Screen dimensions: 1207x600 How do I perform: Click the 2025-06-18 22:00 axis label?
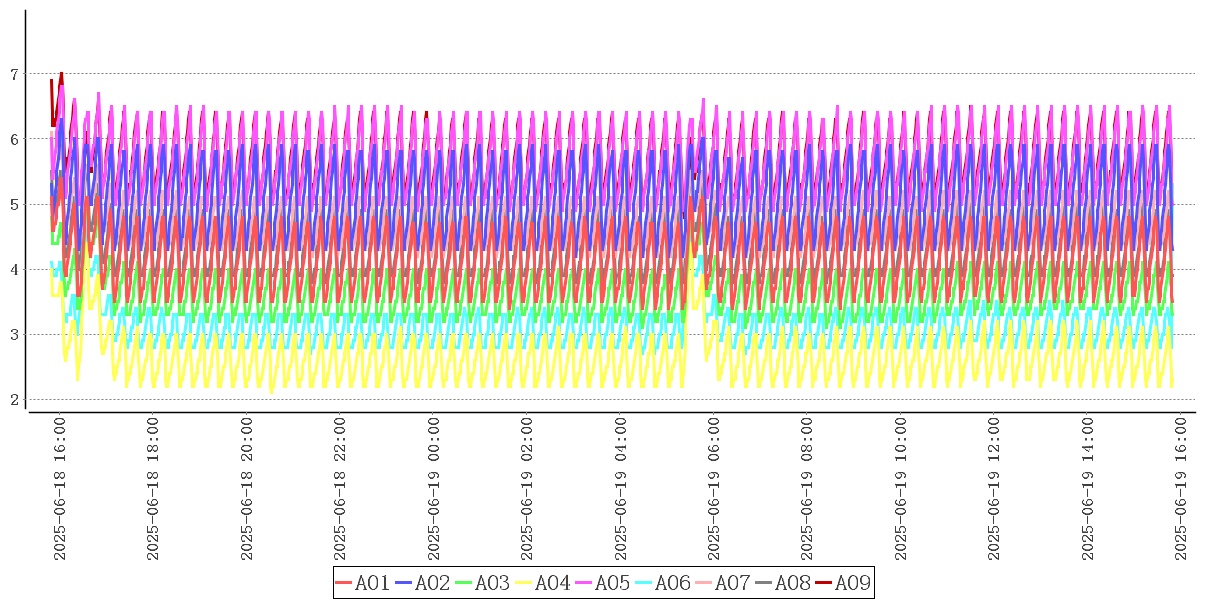click(x=340, y=488)
